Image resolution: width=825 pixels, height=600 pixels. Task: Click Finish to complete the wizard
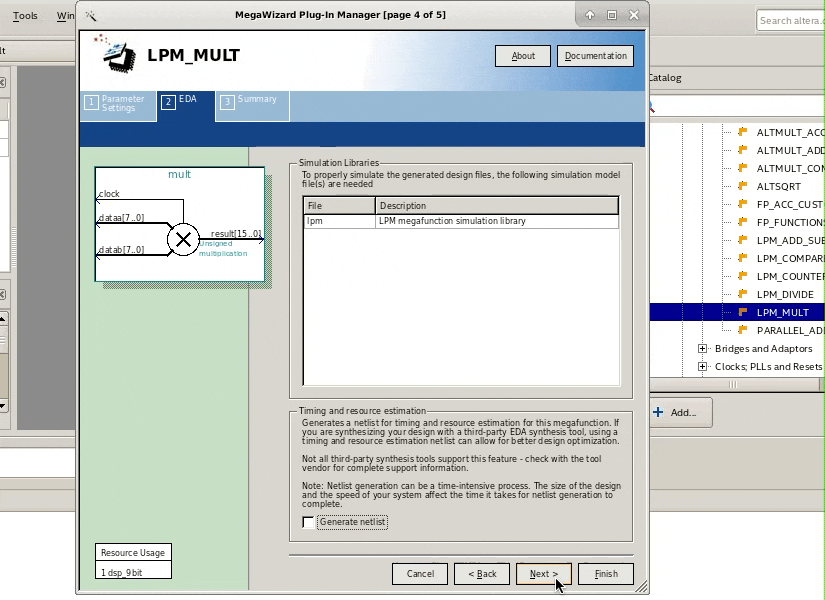pyautogui.click(x=606, y=574)
